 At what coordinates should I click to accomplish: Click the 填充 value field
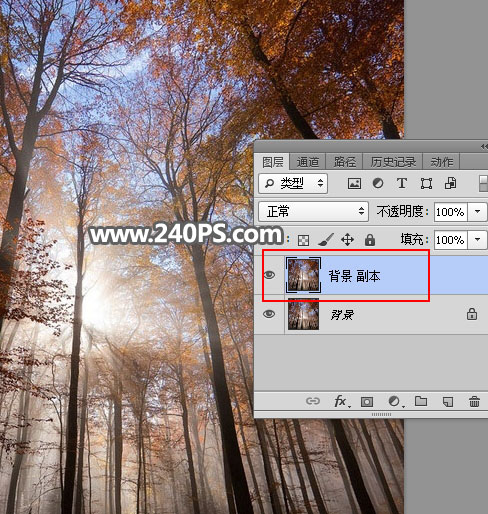(450, 240)
